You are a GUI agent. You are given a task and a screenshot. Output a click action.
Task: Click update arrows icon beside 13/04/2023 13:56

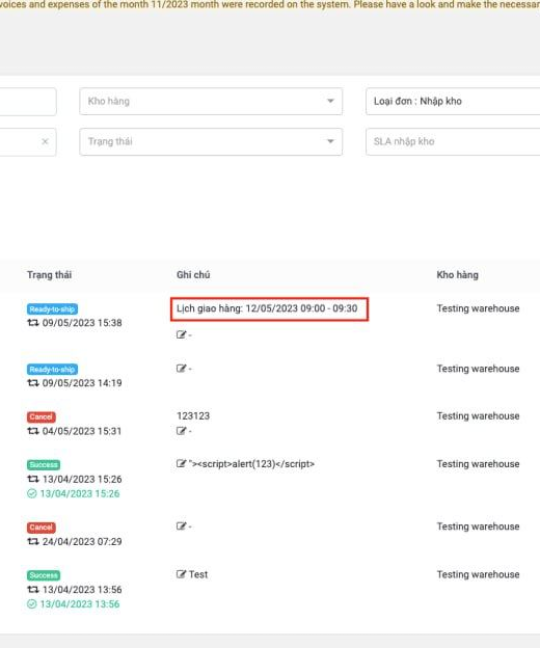click(33, 589)
